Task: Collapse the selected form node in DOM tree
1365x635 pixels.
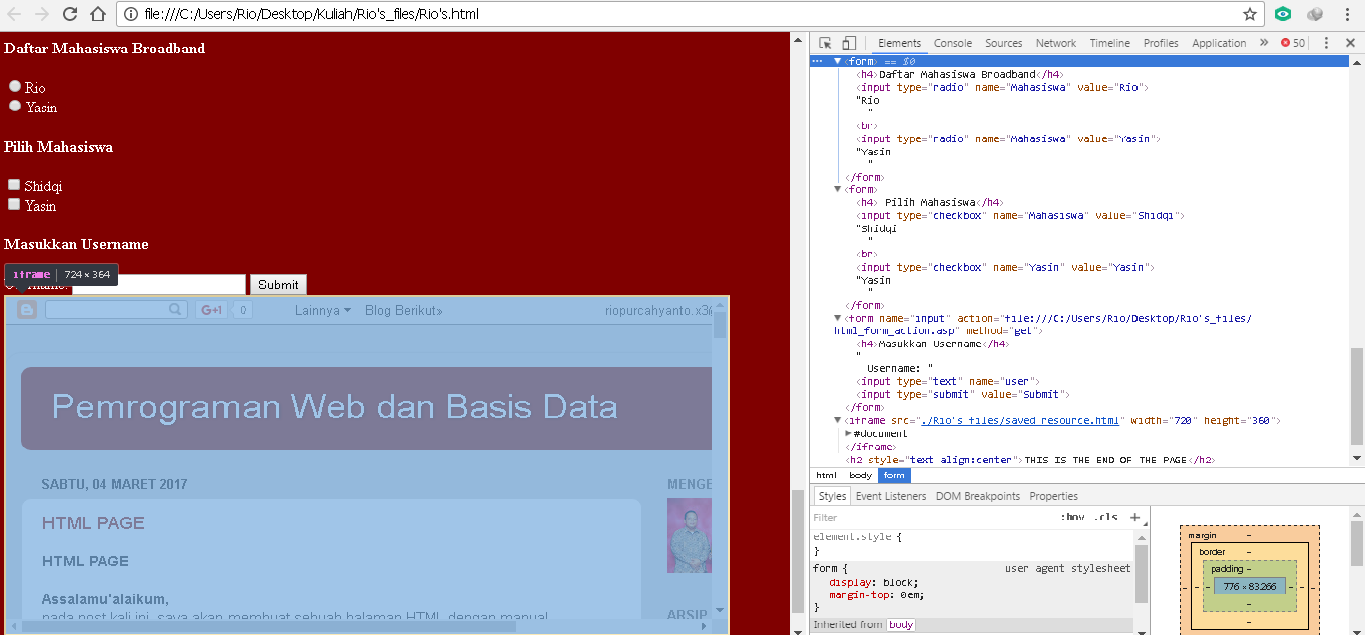Action: 838,61
